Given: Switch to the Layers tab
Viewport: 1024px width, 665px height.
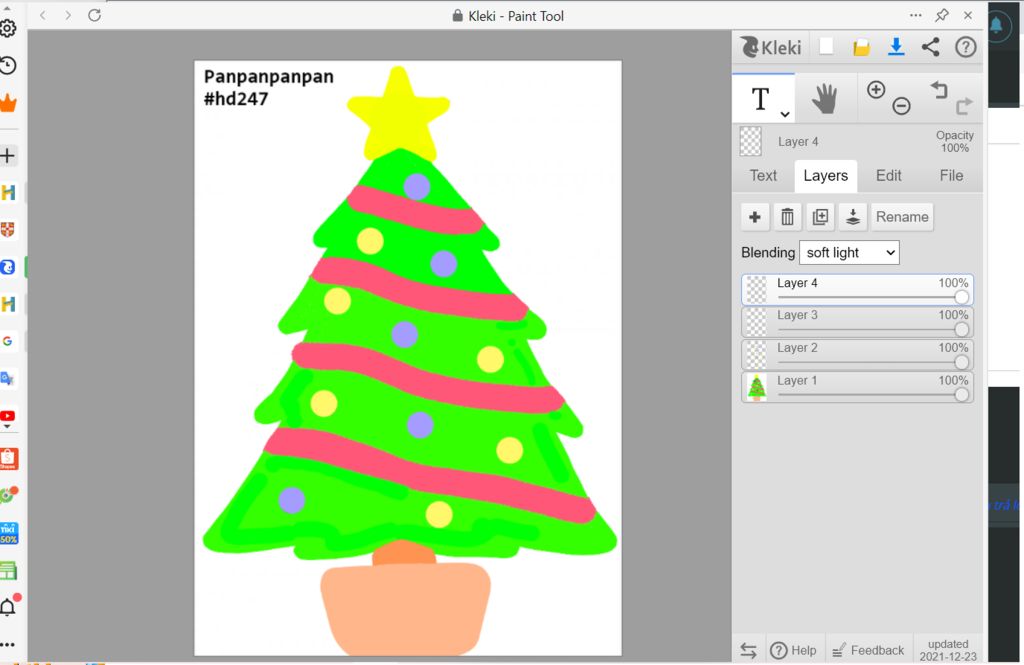Looking at the screenshot, I should pos(825,176).
